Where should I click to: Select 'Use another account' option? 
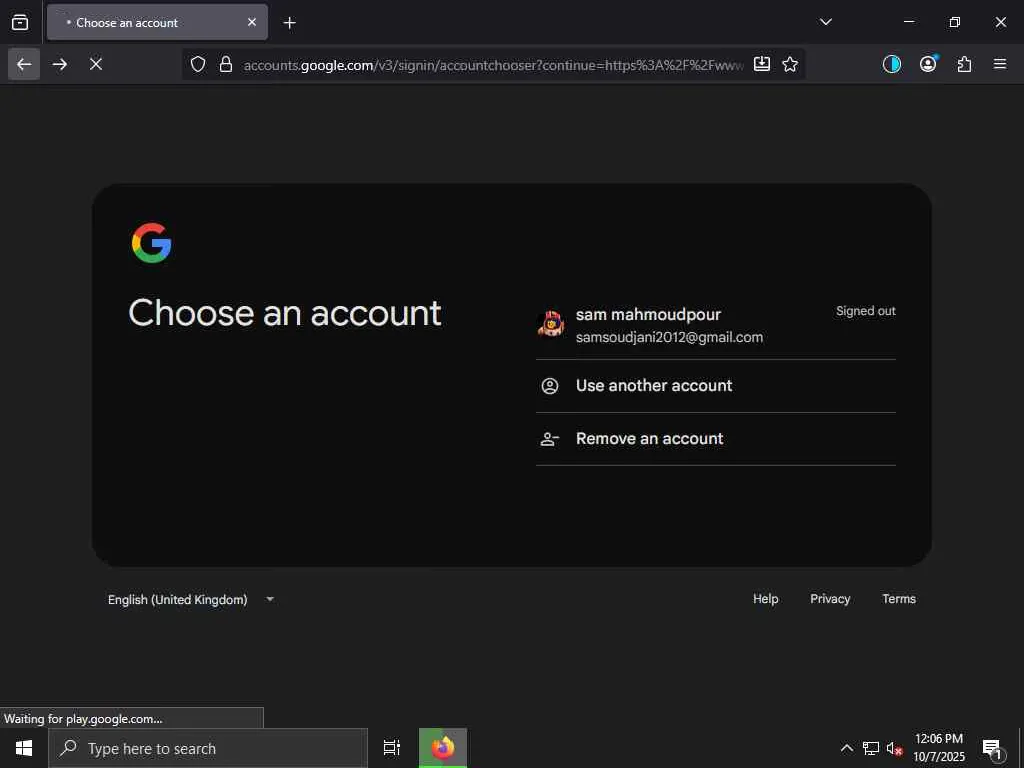(x=716, y=386)
